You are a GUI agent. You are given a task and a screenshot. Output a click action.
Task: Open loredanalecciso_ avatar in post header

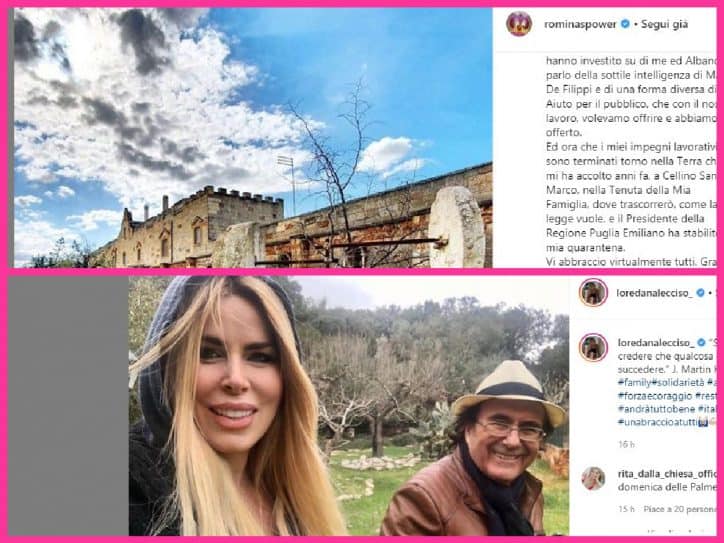[593, 292]
